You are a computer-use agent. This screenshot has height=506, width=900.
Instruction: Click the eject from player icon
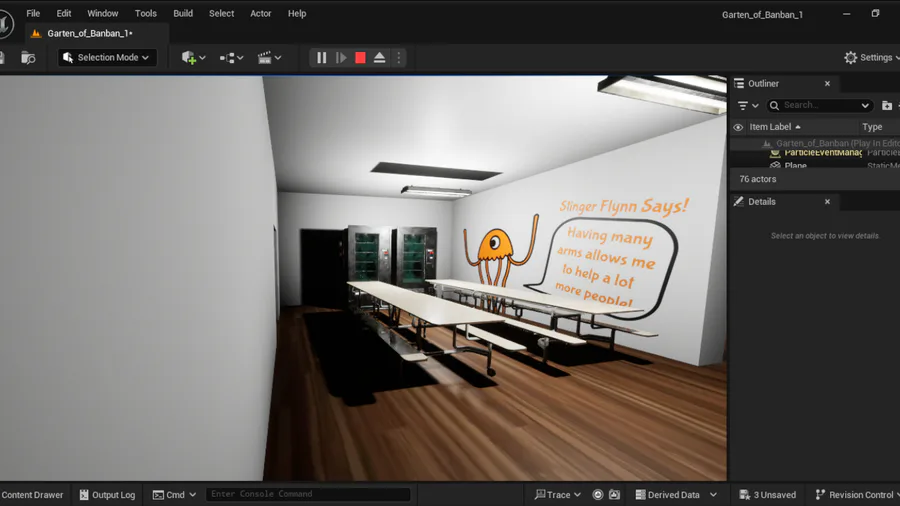click(379, 57)
